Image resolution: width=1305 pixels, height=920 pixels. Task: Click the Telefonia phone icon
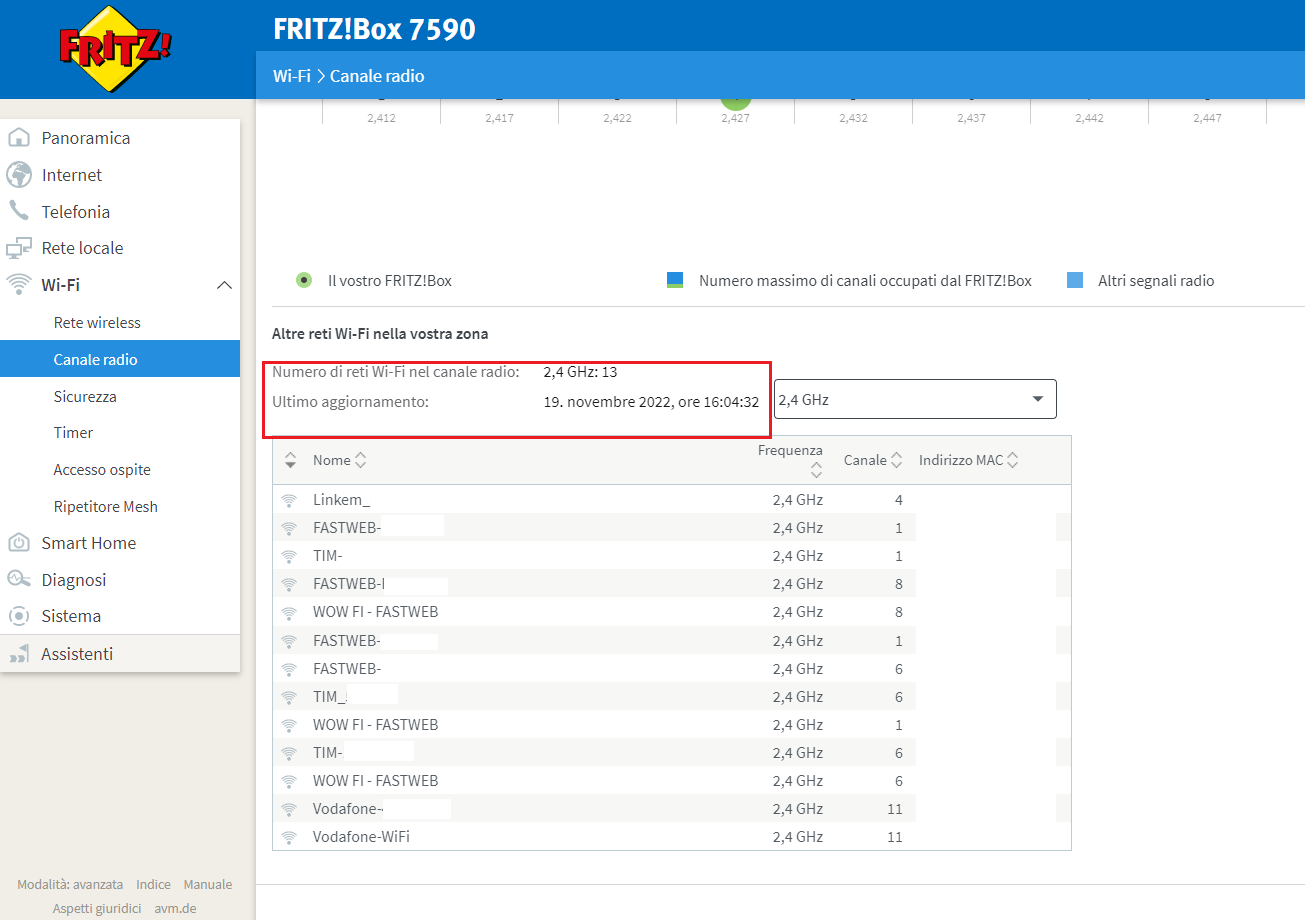point(19,211)
